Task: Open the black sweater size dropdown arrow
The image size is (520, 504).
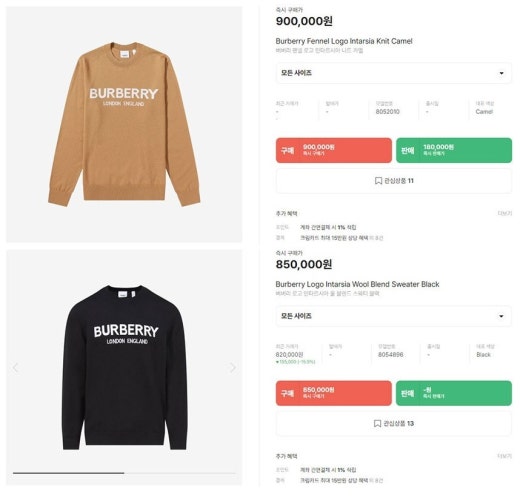Action: [x=501, y=316]
